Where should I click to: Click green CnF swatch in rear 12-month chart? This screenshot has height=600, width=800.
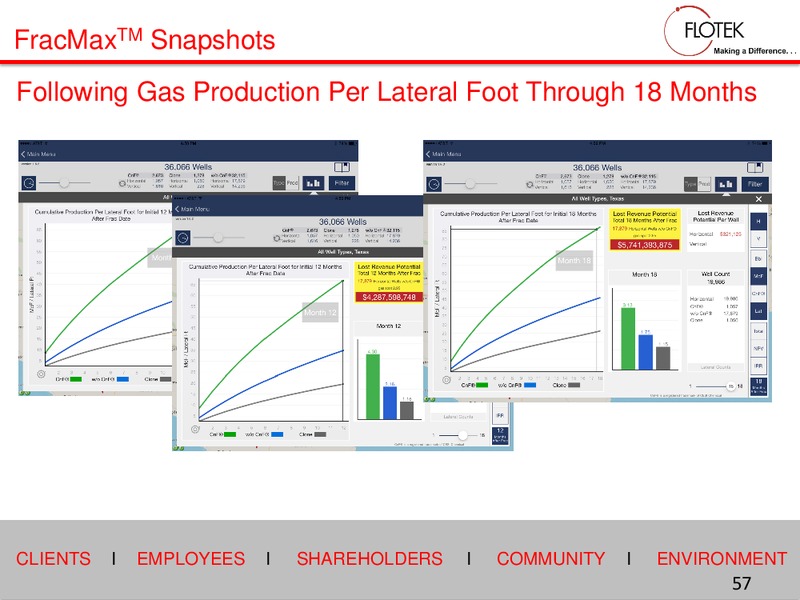pyautogui.click(x=76, y=379)
